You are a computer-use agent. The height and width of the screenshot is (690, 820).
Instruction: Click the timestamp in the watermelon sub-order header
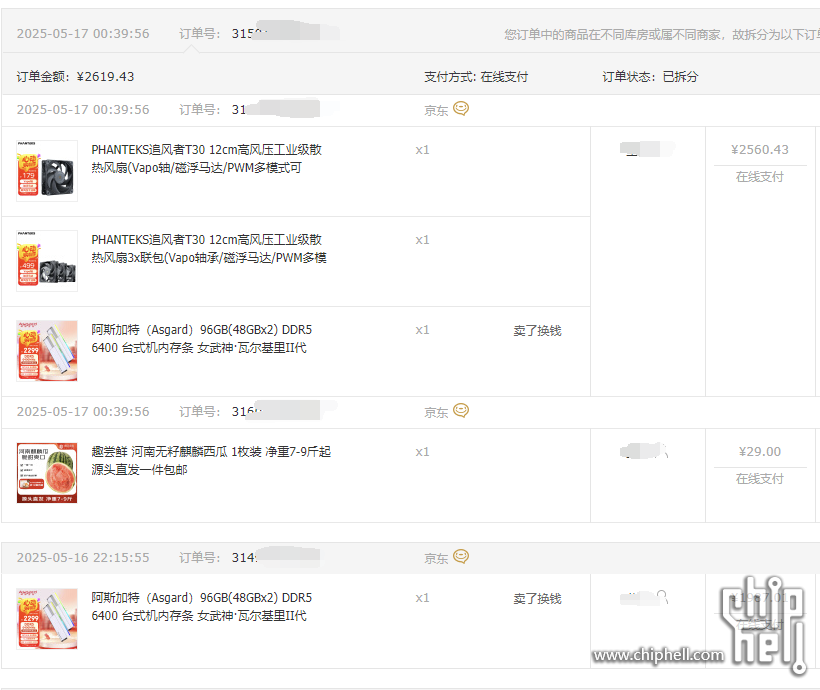pos(83,412)
